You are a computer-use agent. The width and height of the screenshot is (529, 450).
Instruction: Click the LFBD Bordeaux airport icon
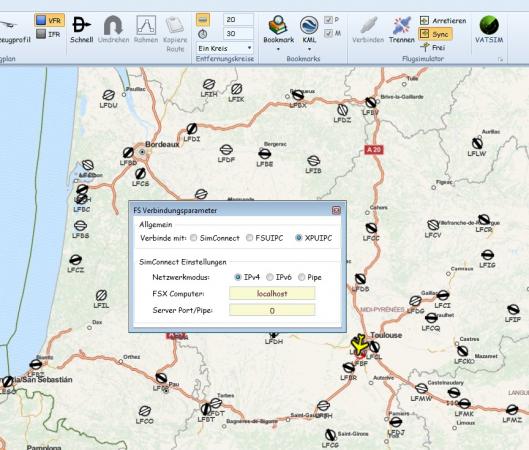coord(128,152)
